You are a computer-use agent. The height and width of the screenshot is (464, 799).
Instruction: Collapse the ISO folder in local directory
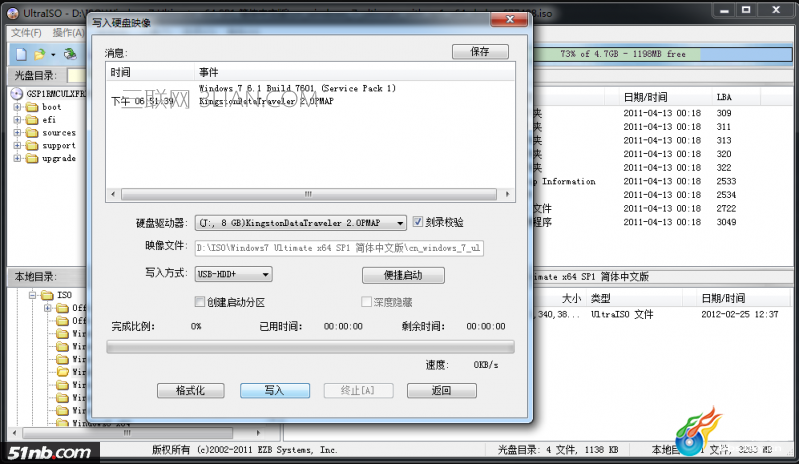pyautogui.click(x=33, y=295)
